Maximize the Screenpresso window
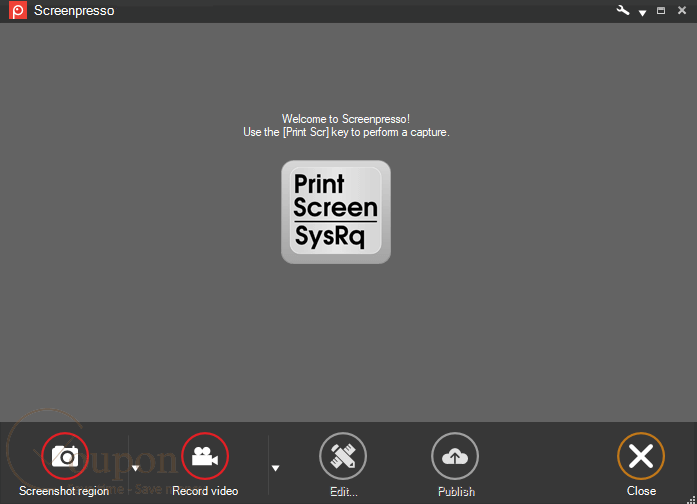The height and width of the screenshot is (504, 697). [661, 10]
